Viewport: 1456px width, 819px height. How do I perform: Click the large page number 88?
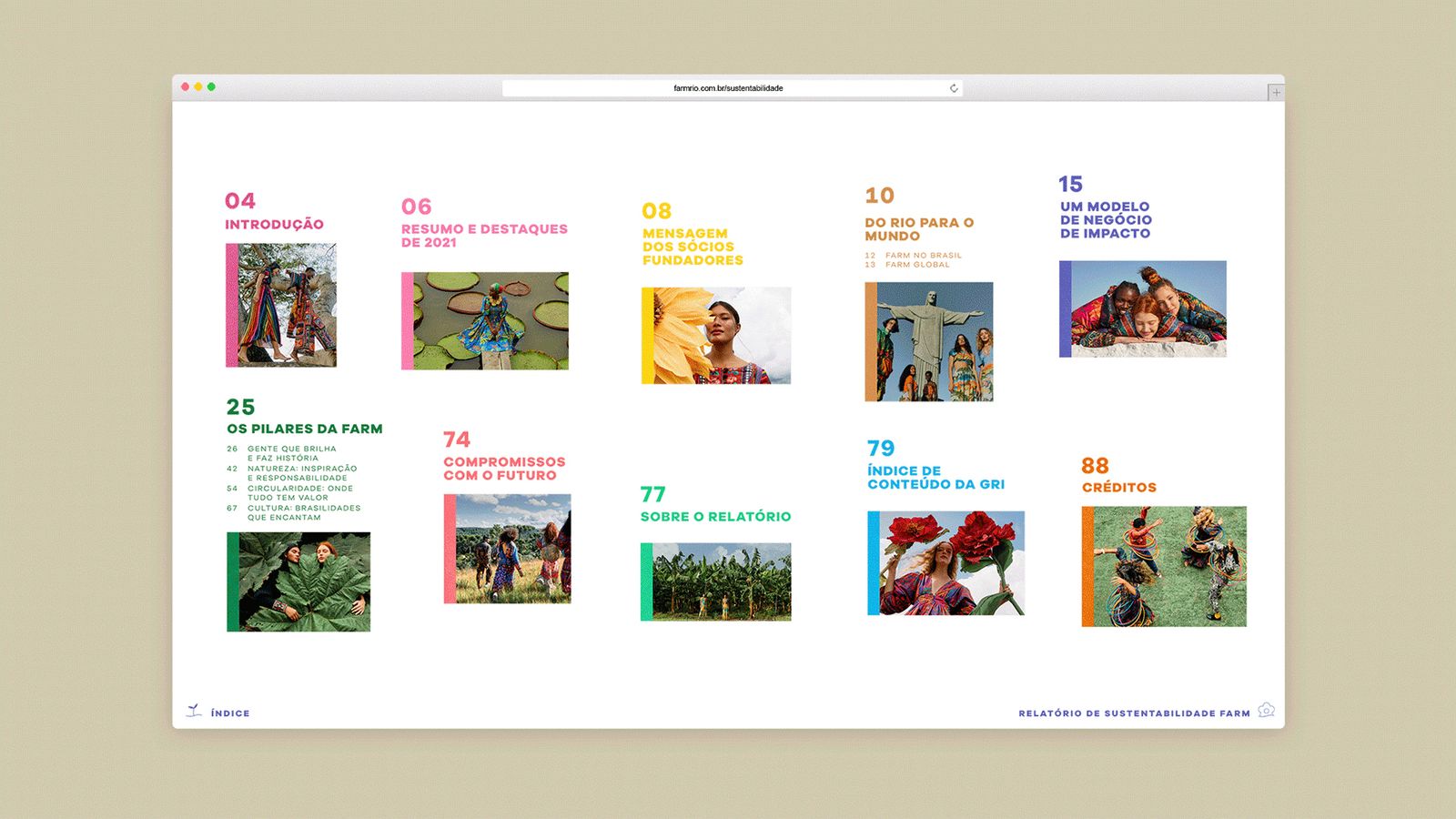point(1096,466)
